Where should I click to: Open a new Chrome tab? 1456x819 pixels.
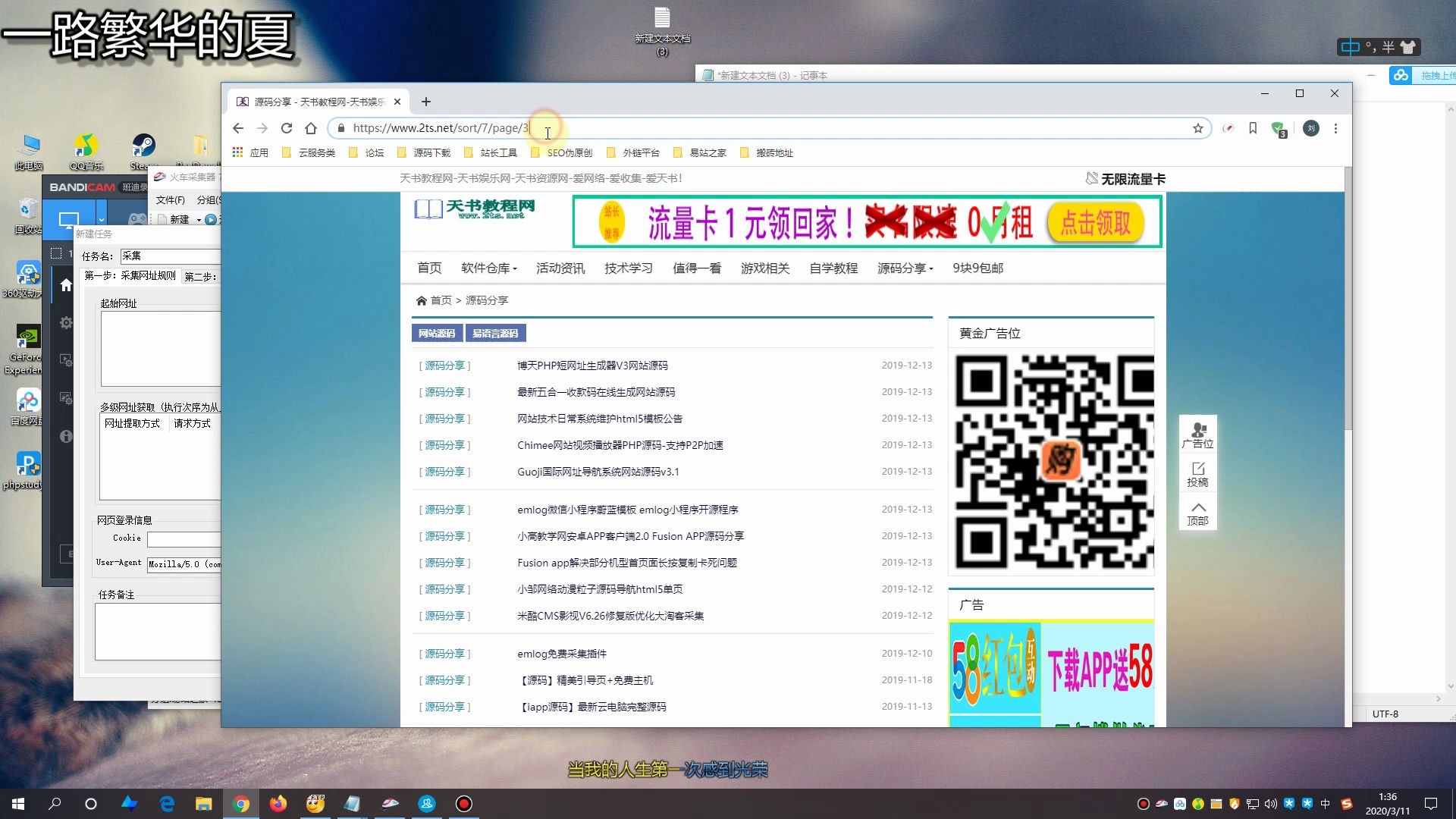426,102
